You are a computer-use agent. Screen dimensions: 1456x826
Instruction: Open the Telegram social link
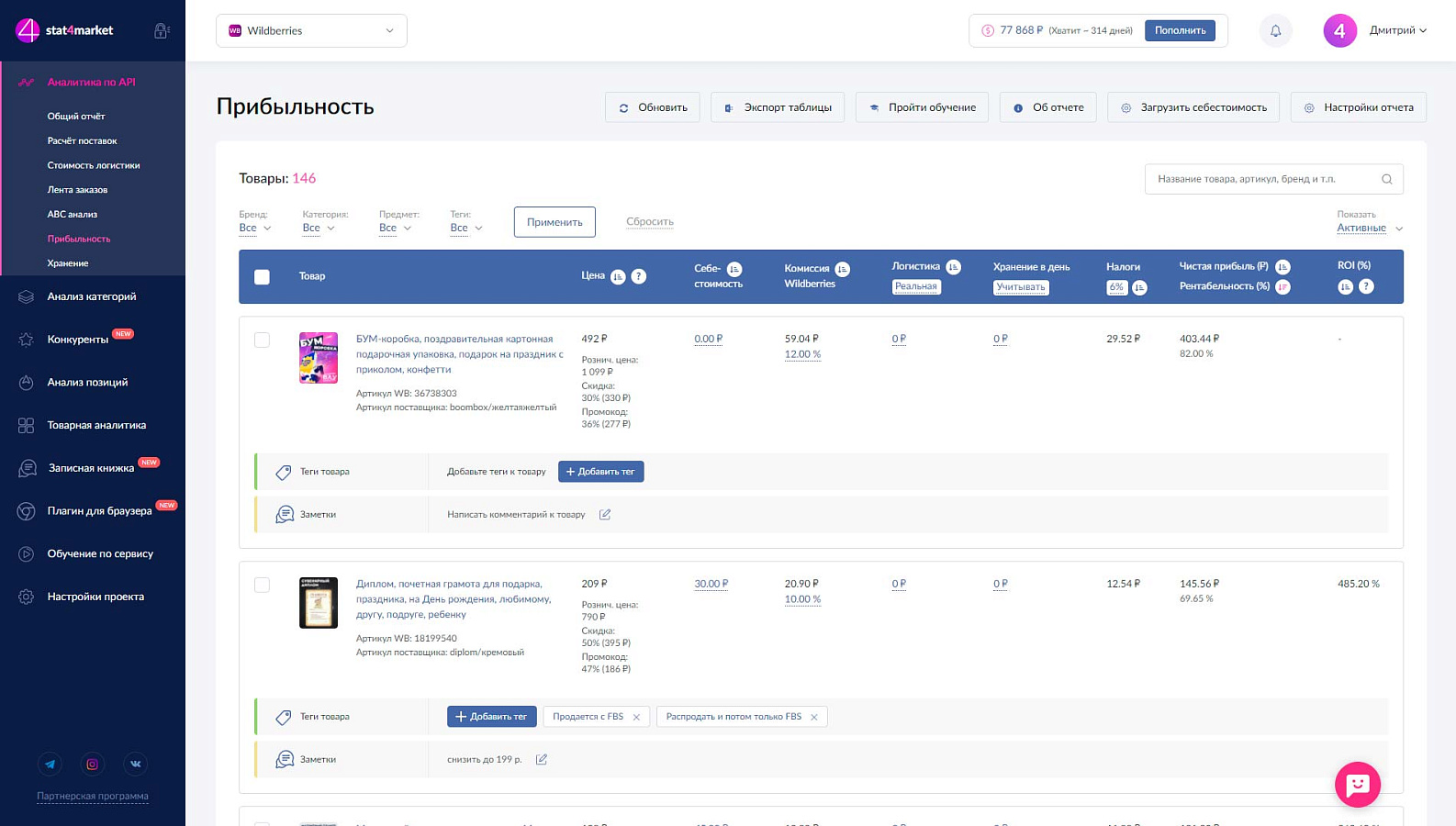coord(50,764)
